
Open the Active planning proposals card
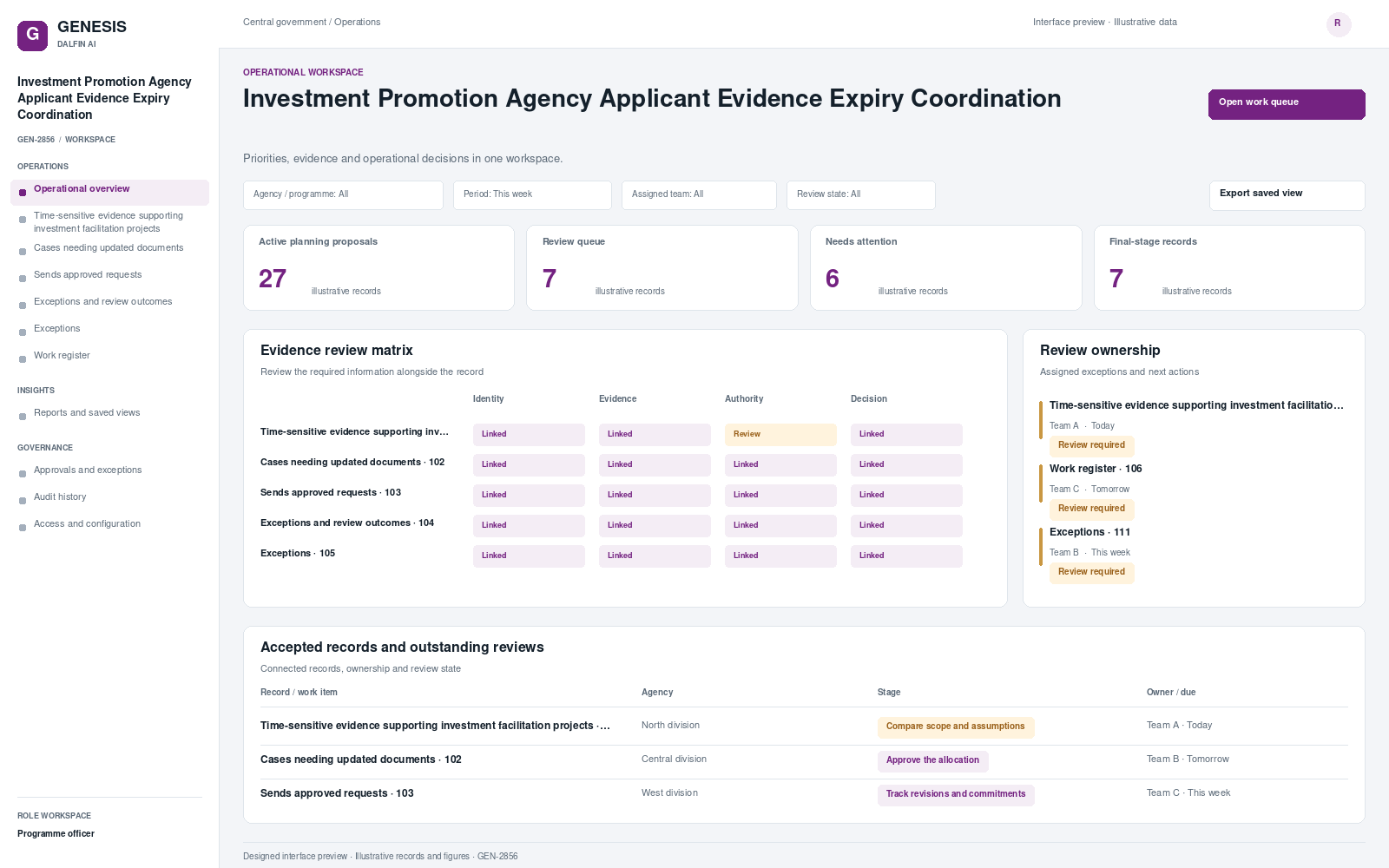pyautogui.click(x=379, y=267)
